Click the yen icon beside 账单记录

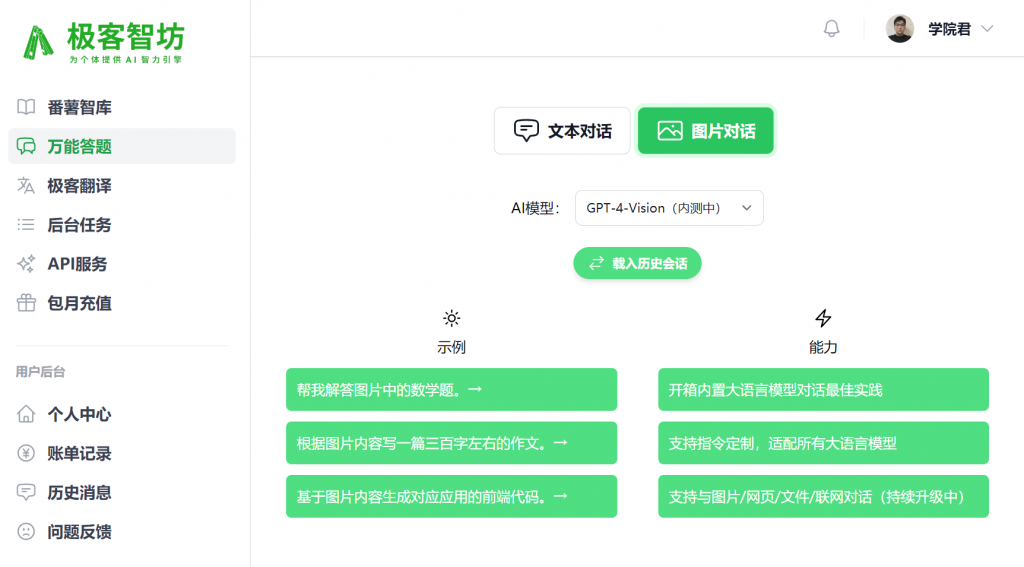tap(26, 453)
